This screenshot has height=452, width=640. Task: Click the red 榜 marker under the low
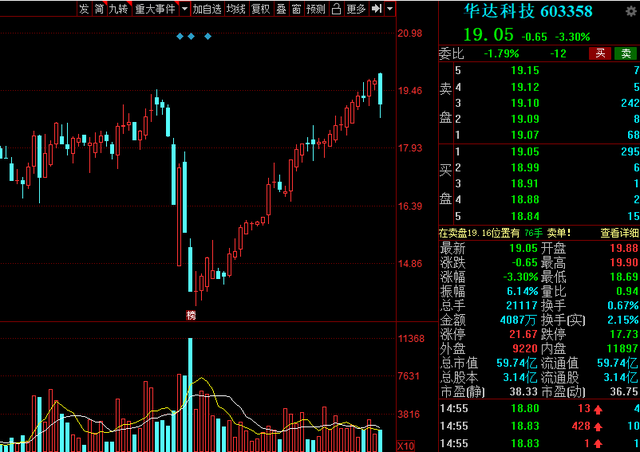pyautogui.click(x=191, y=315)
